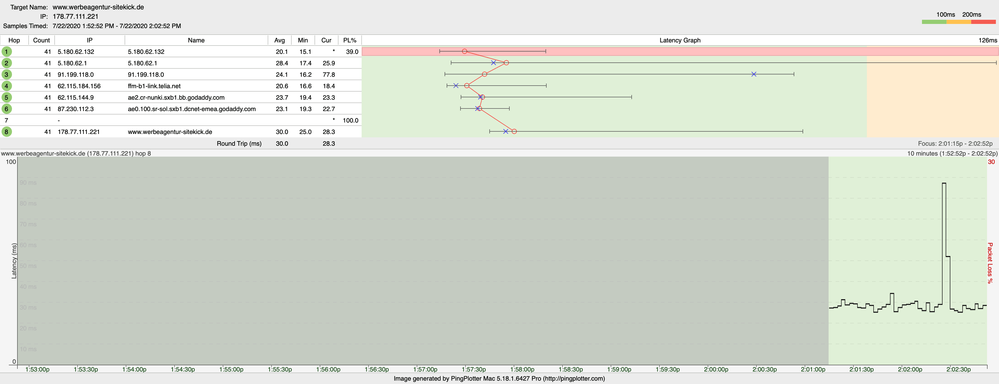Sort by the Count column header
Screen dimensions: 999x384
[41, 39]
